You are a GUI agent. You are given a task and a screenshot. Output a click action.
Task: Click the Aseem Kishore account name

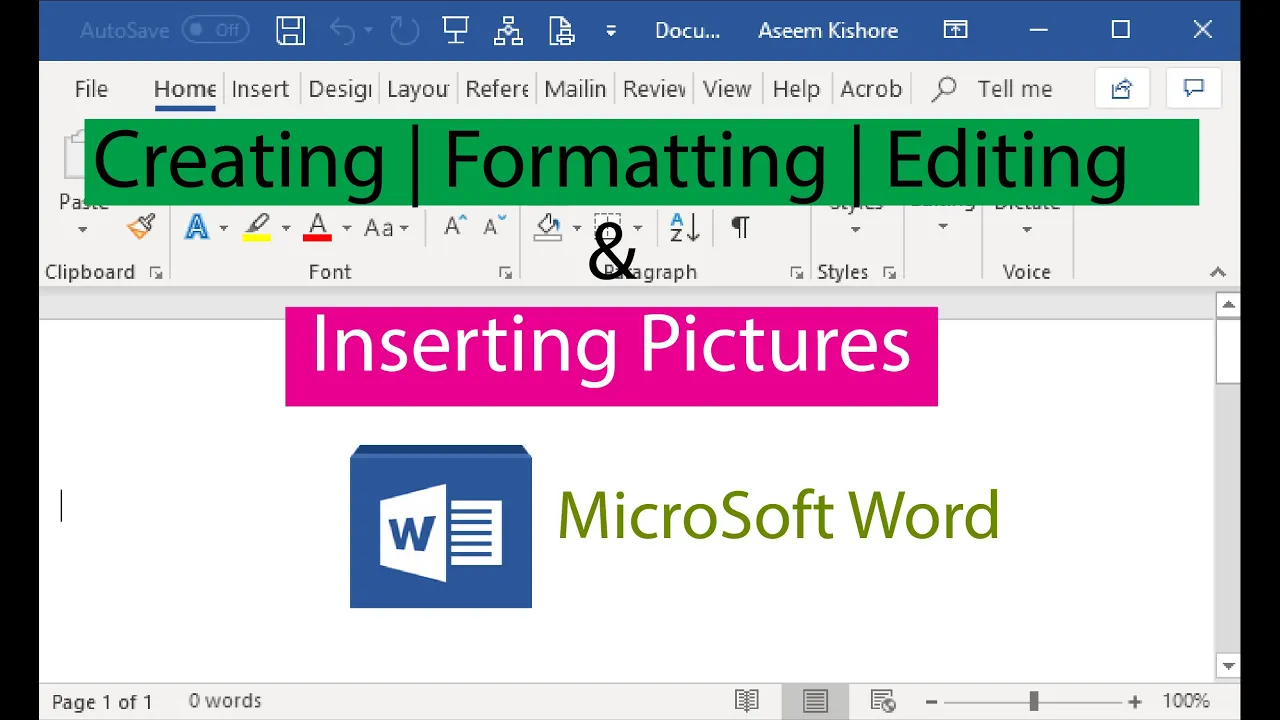coord(828,30)
